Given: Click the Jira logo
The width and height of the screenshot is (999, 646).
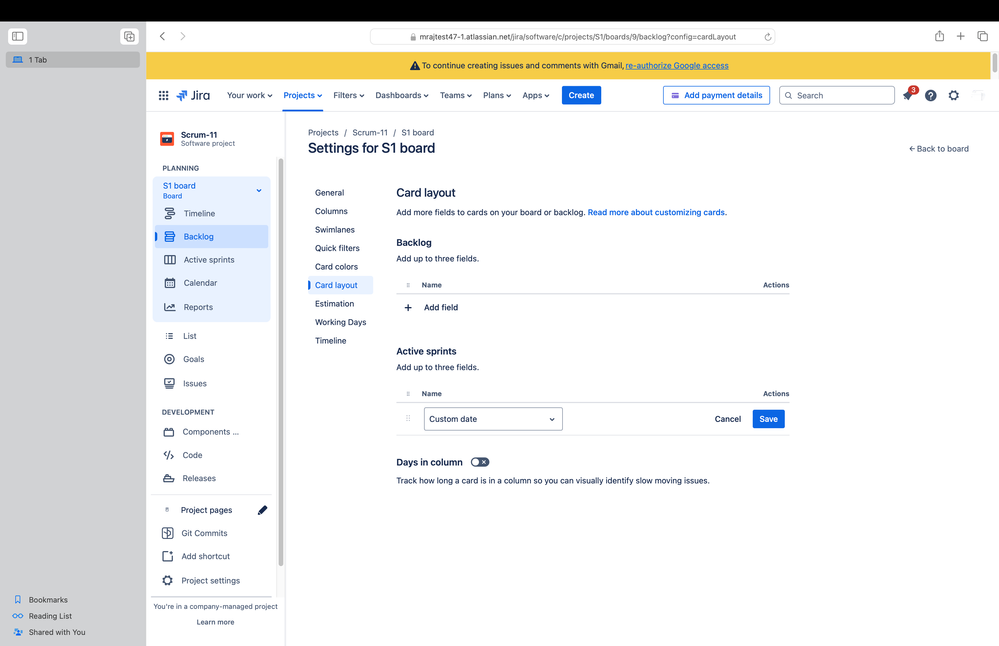Looking at the screenshot, I should click(x=193, y=96).
